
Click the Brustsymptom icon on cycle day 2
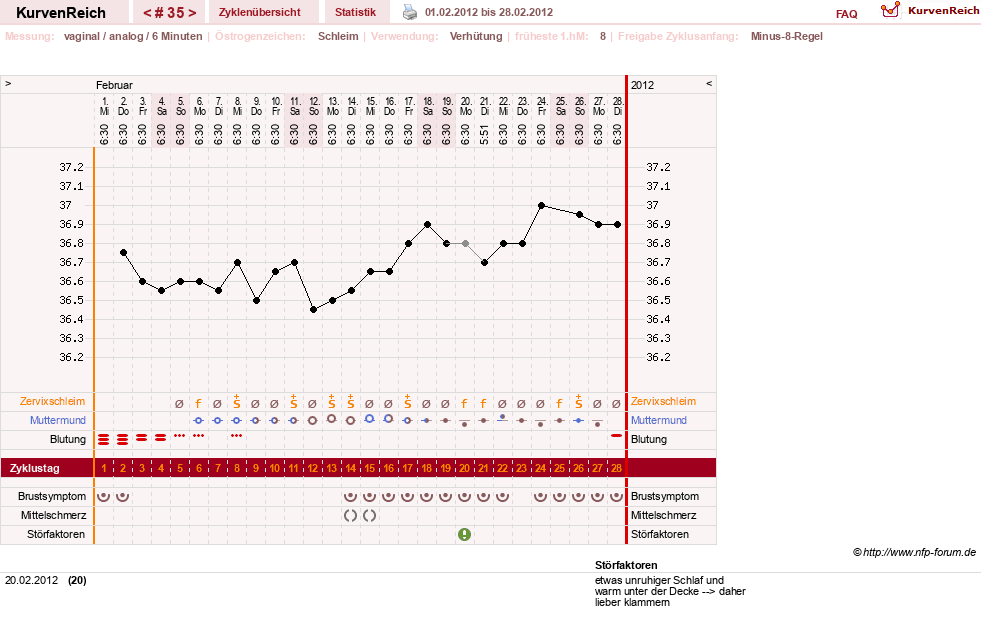(x=123, y=496)
